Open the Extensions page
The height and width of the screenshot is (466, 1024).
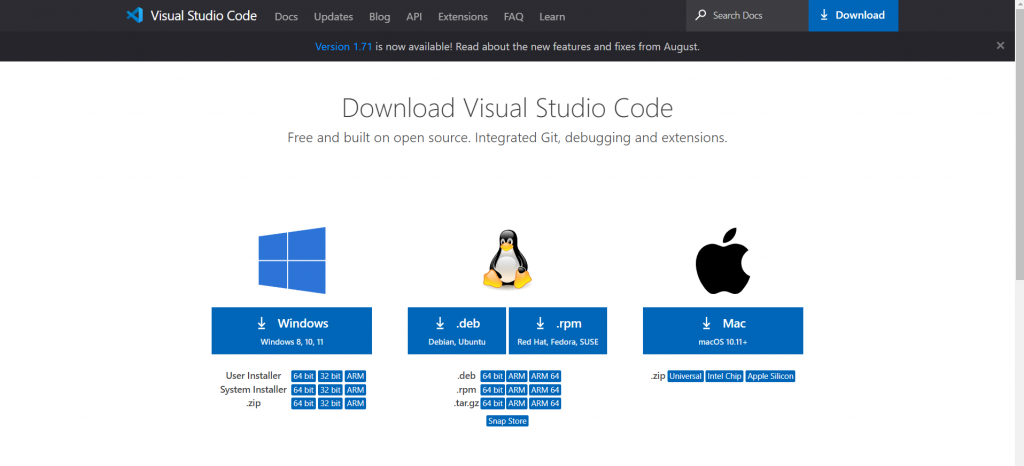463,16
